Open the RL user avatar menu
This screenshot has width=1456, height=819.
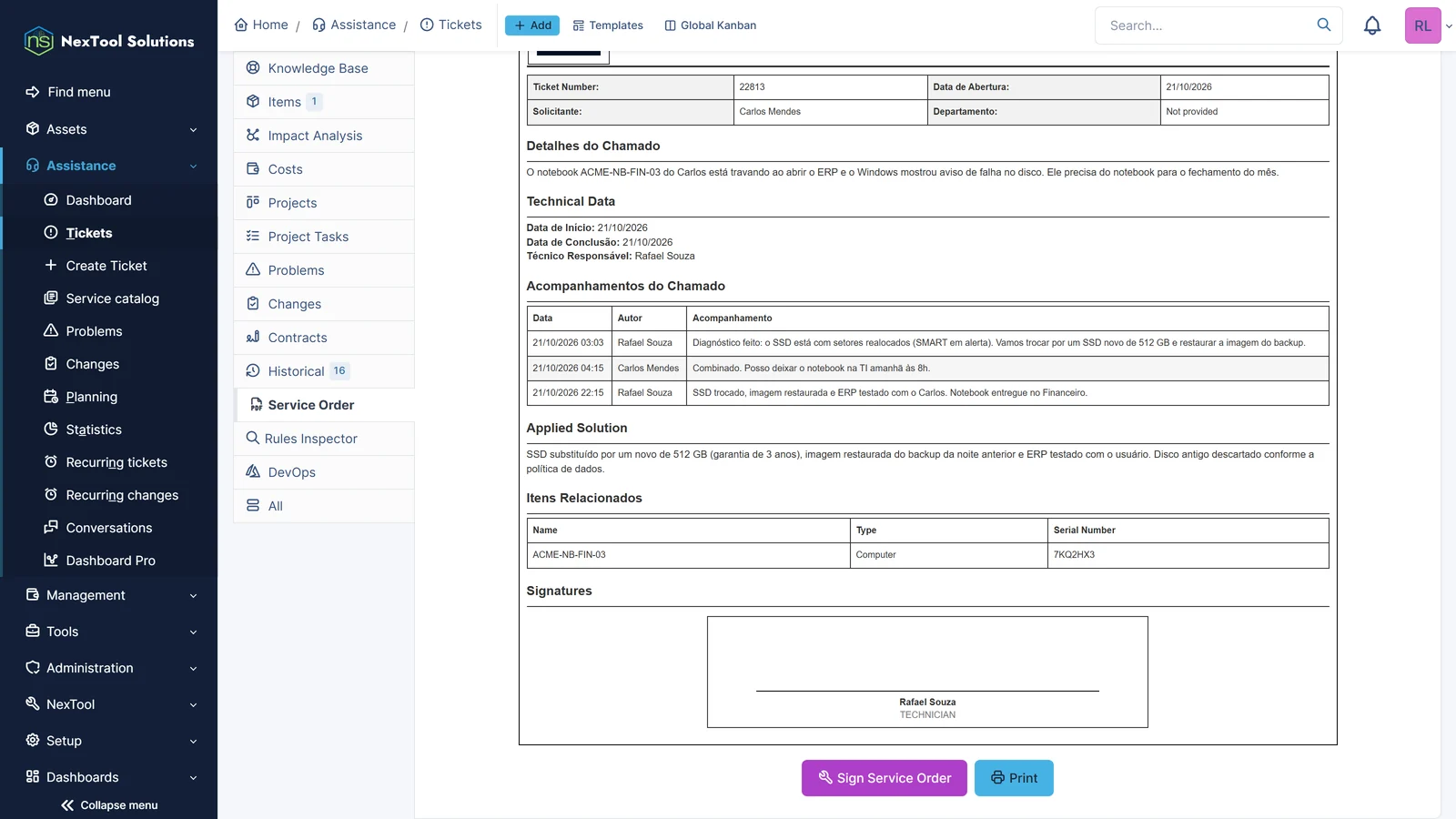[x=1423, y=25]
